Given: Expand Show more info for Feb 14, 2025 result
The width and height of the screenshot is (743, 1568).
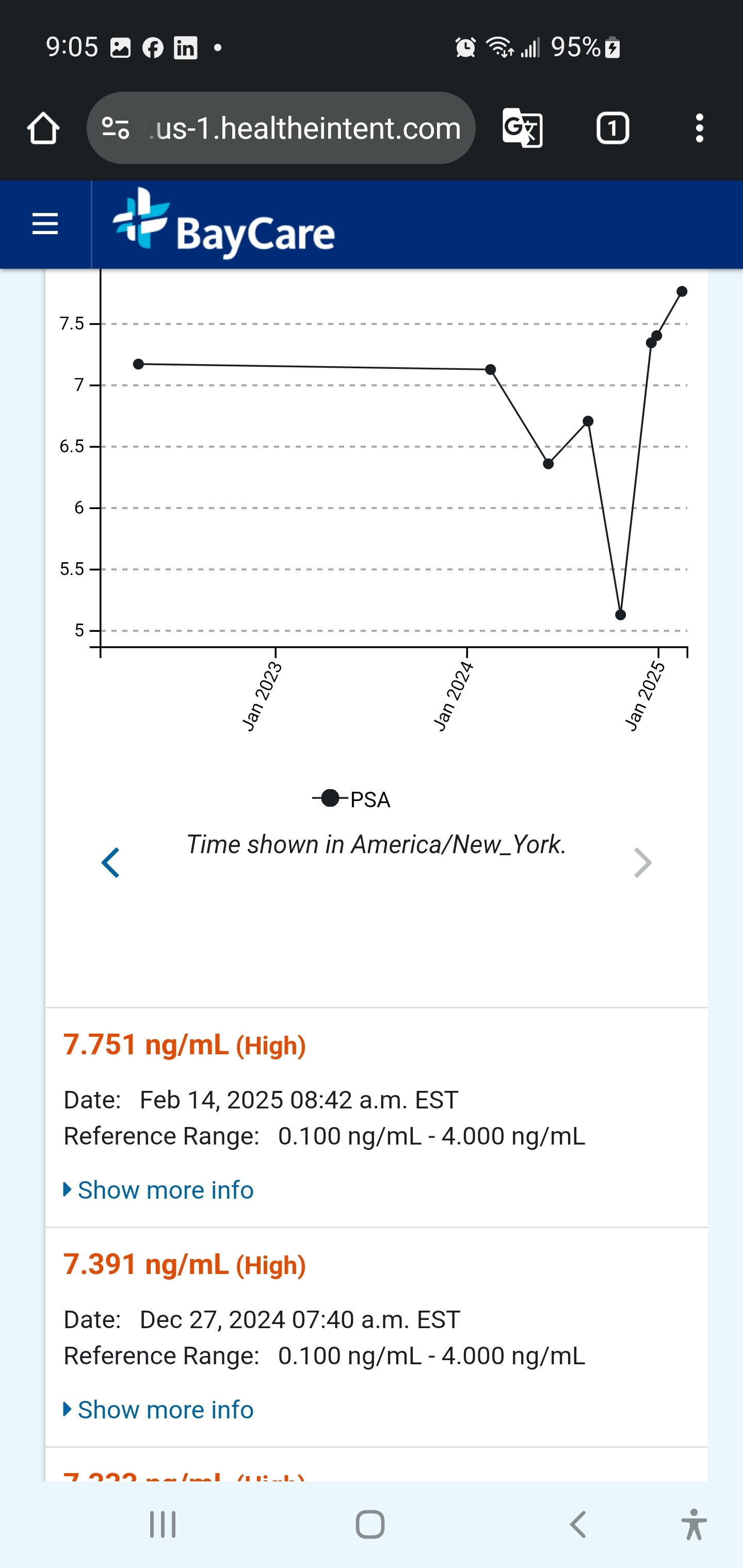Looking at the screenshot, I should click(x=158, y=1189).
